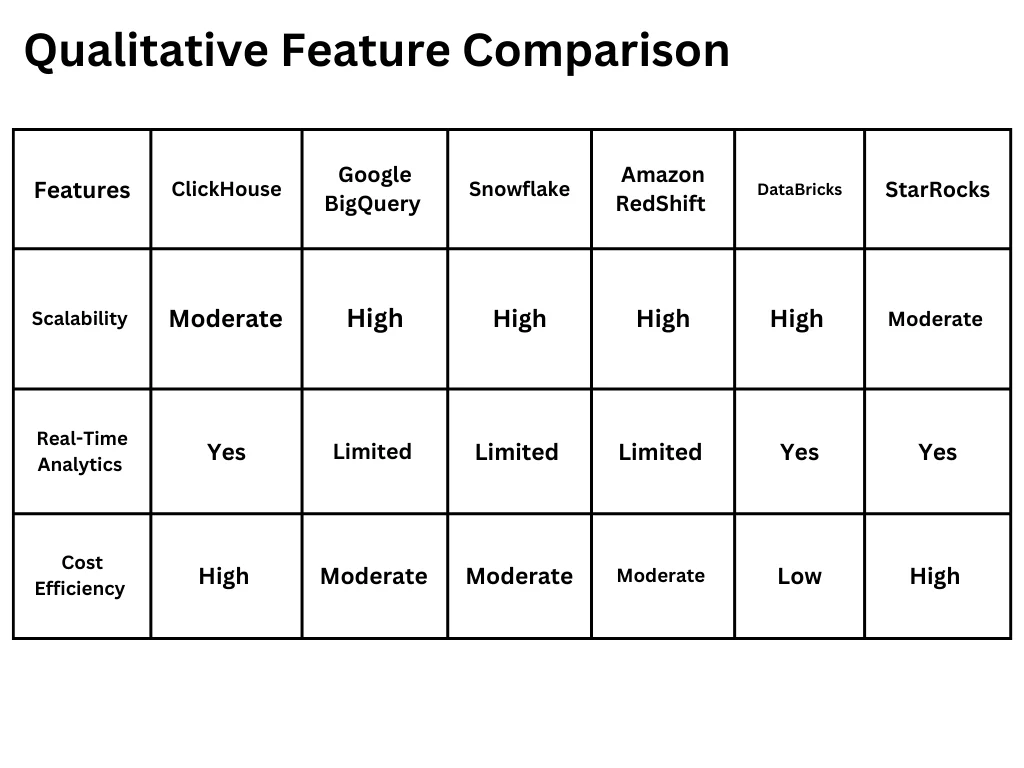Select DataBricks' Yes real-time analytics cell
The width and height of the screenshot is (1024, 768).
click(799, 452)
